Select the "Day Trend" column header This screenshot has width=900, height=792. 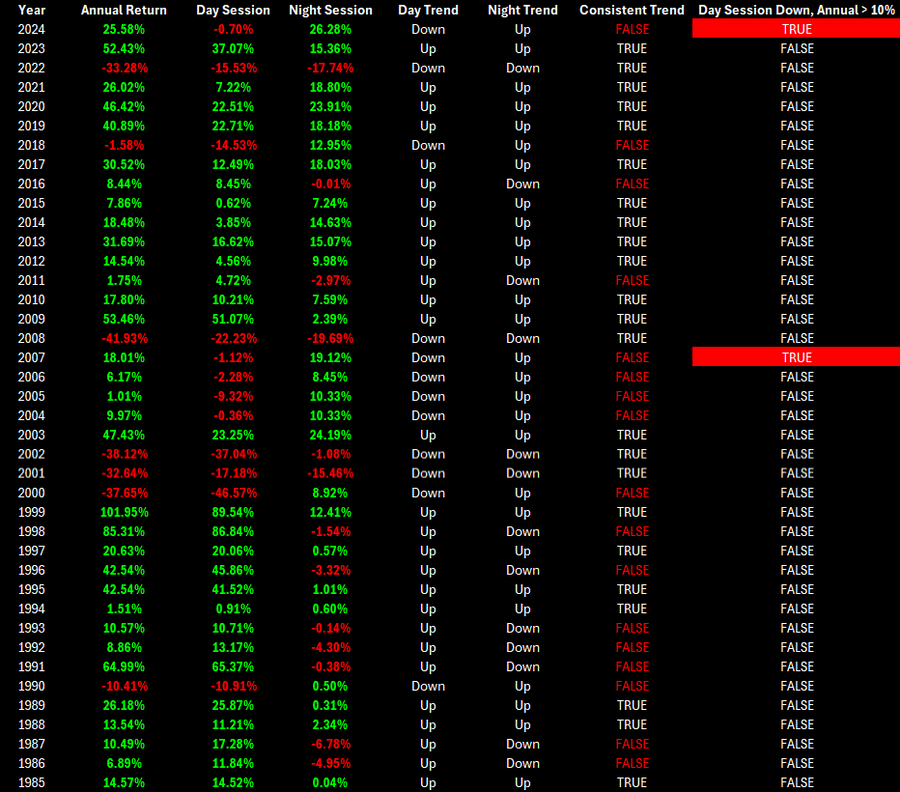[x=428, y=10]
